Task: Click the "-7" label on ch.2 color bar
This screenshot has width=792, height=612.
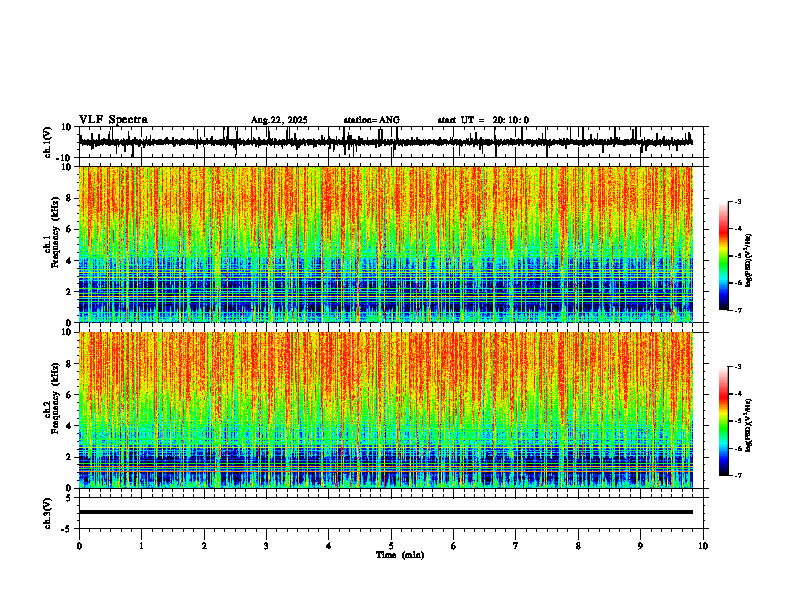Action: point(737,475)
